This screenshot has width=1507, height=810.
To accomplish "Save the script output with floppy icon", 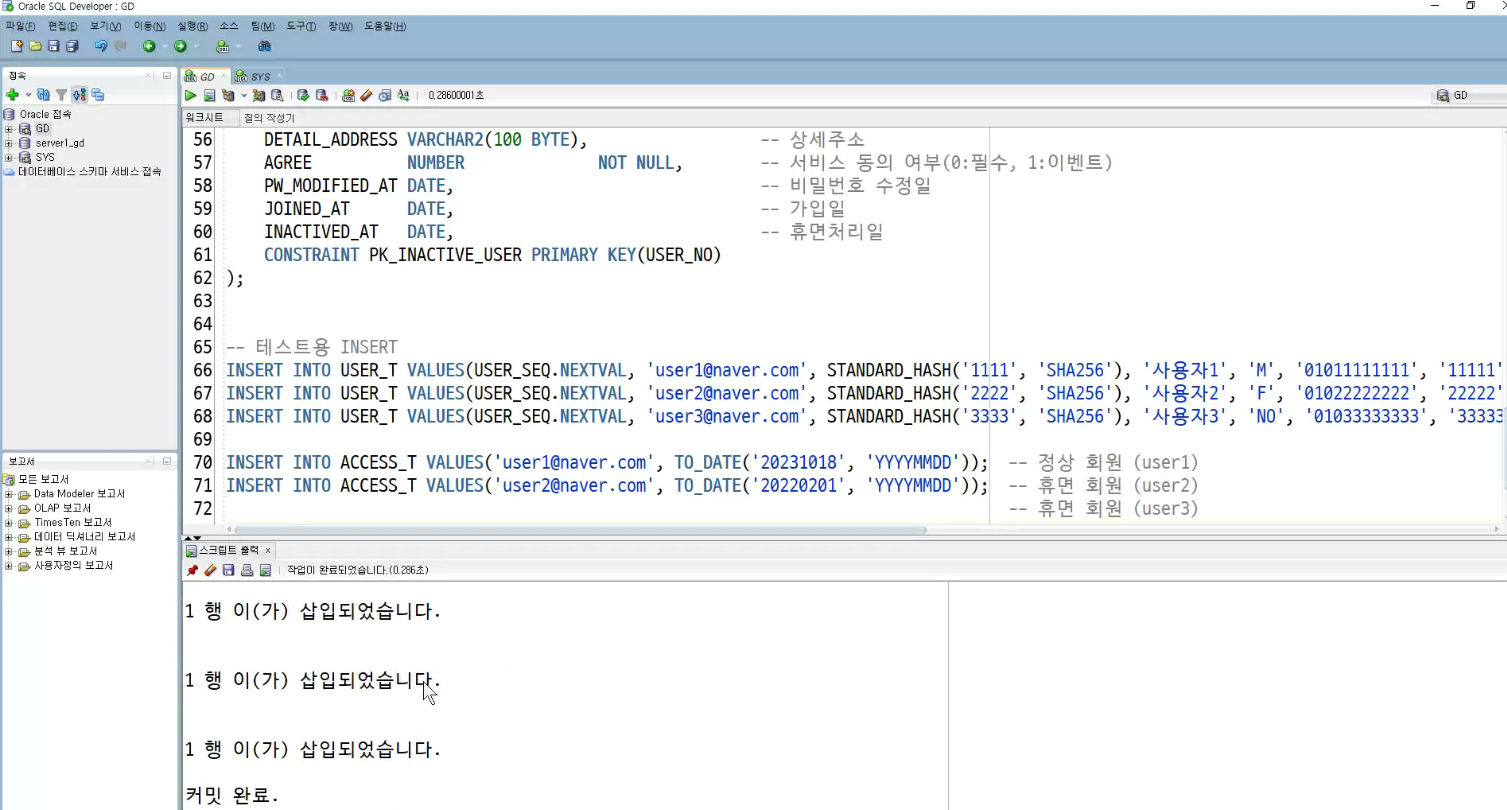I will click(228, 570).
